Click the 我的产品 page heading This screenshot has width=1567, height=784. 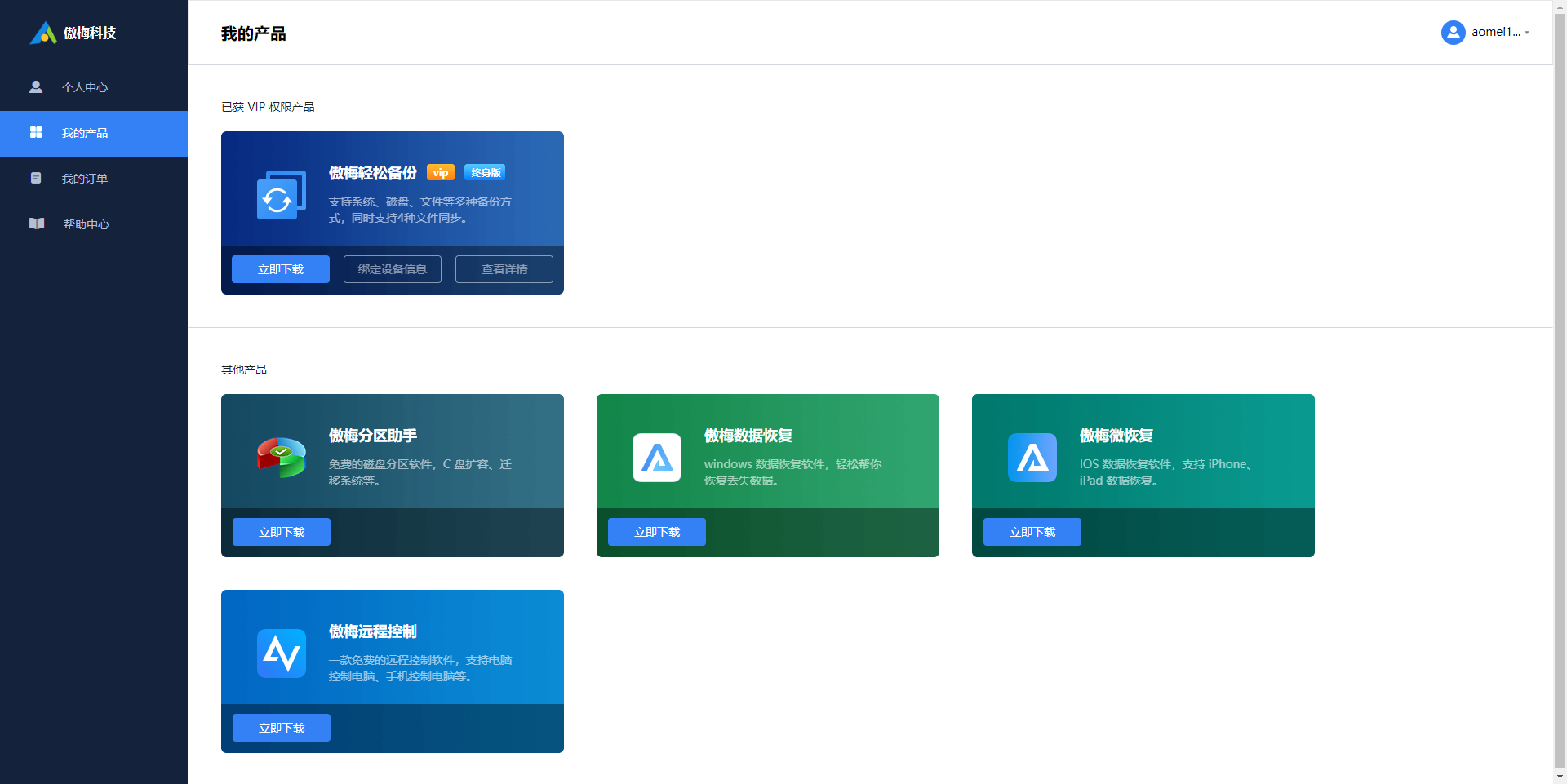click(253, 33)
